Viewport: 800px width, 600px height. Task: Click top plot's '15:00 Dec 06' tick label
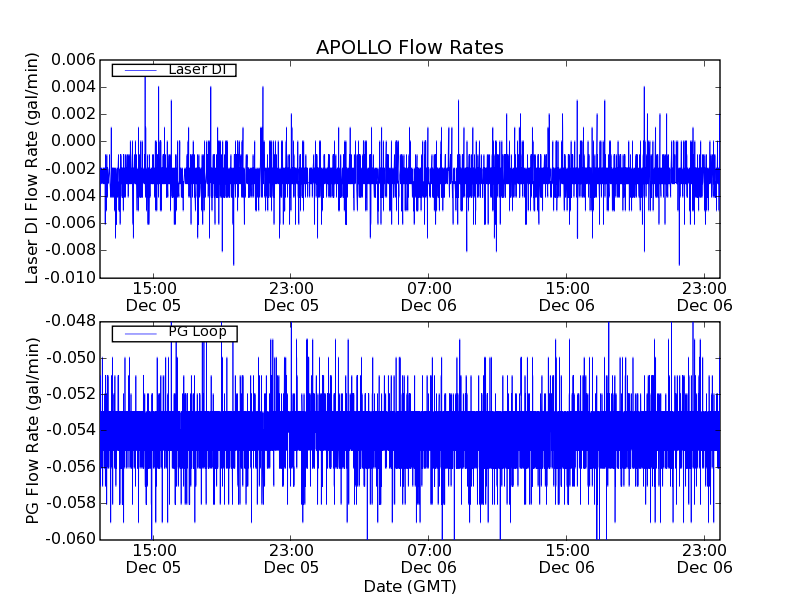pyautogui.click(x=567, y=297)
